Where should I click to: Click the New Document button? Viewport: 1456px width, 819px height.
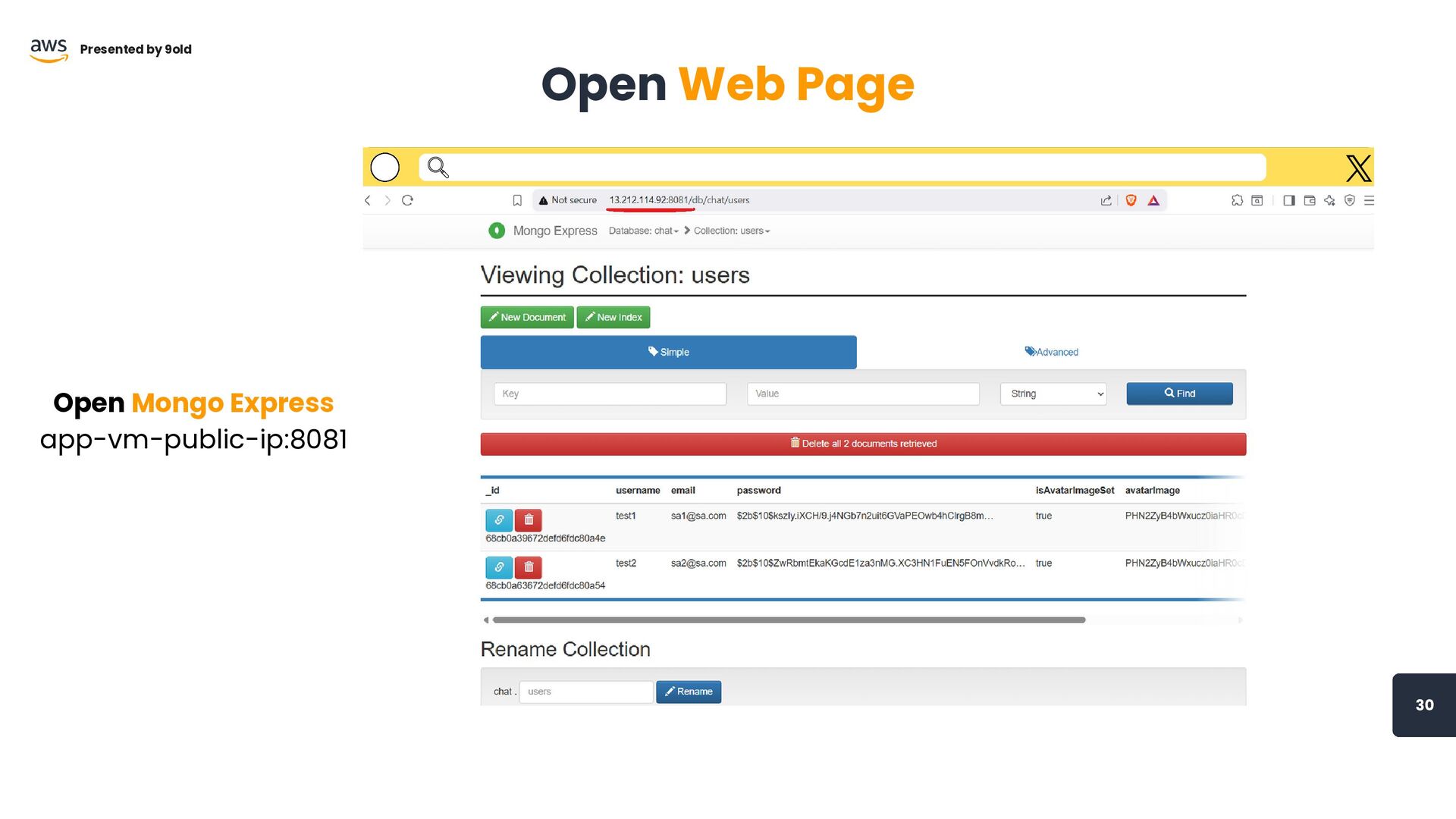click(527, 317)
